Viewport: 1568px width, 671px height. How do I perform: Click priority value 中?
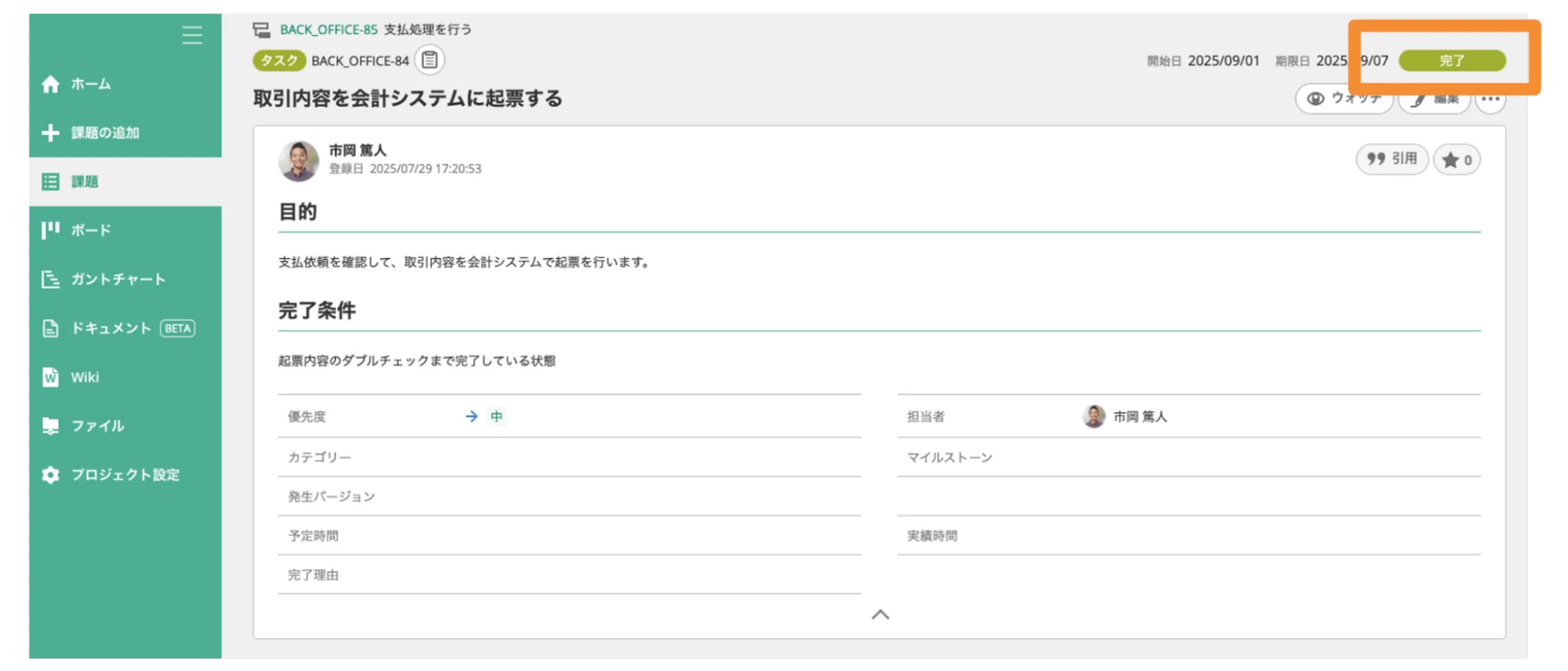pos(497,416)
